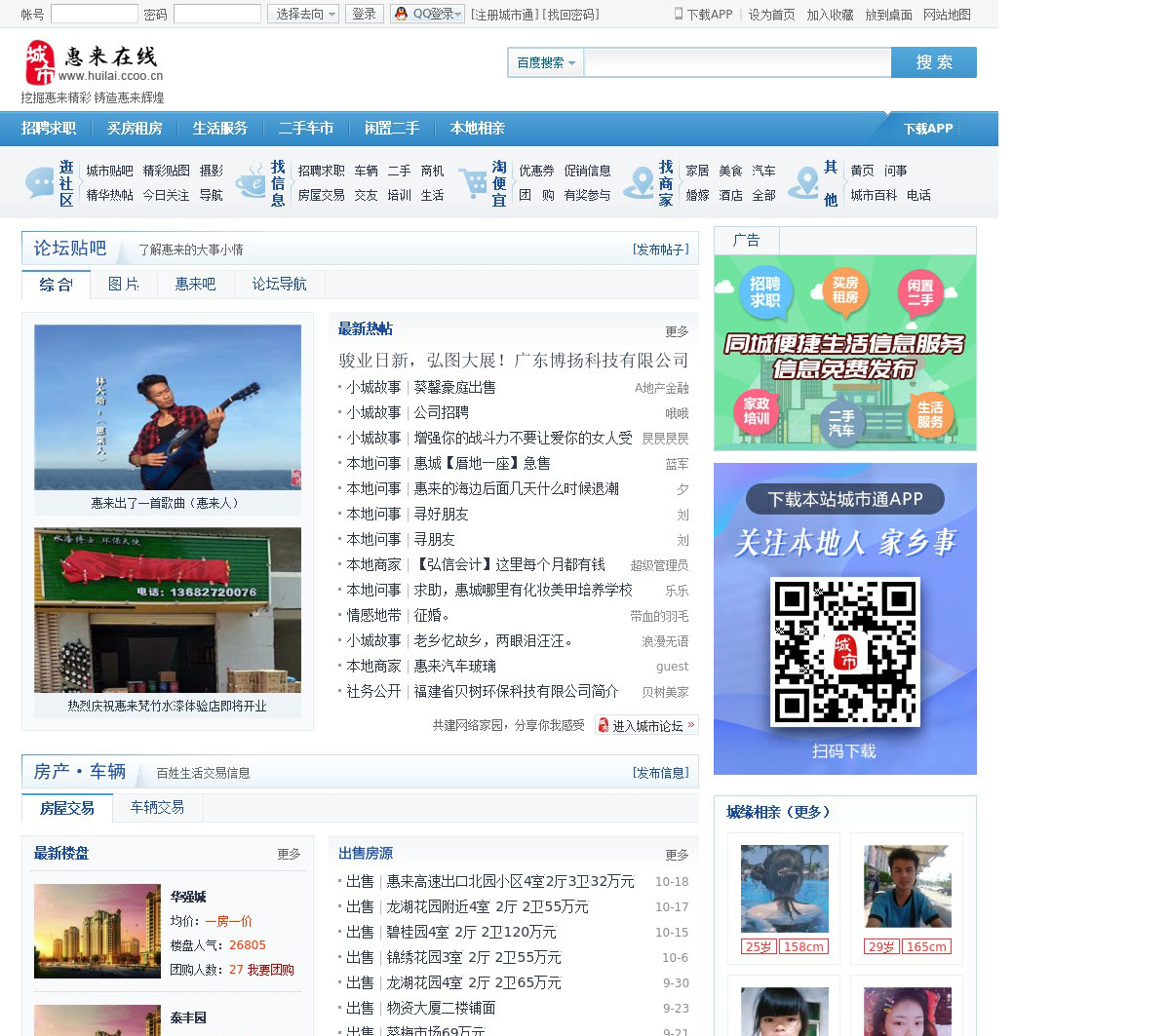Click the QR code download banner
This screenshot has width=1170, height=1036.
coord(844,619)
